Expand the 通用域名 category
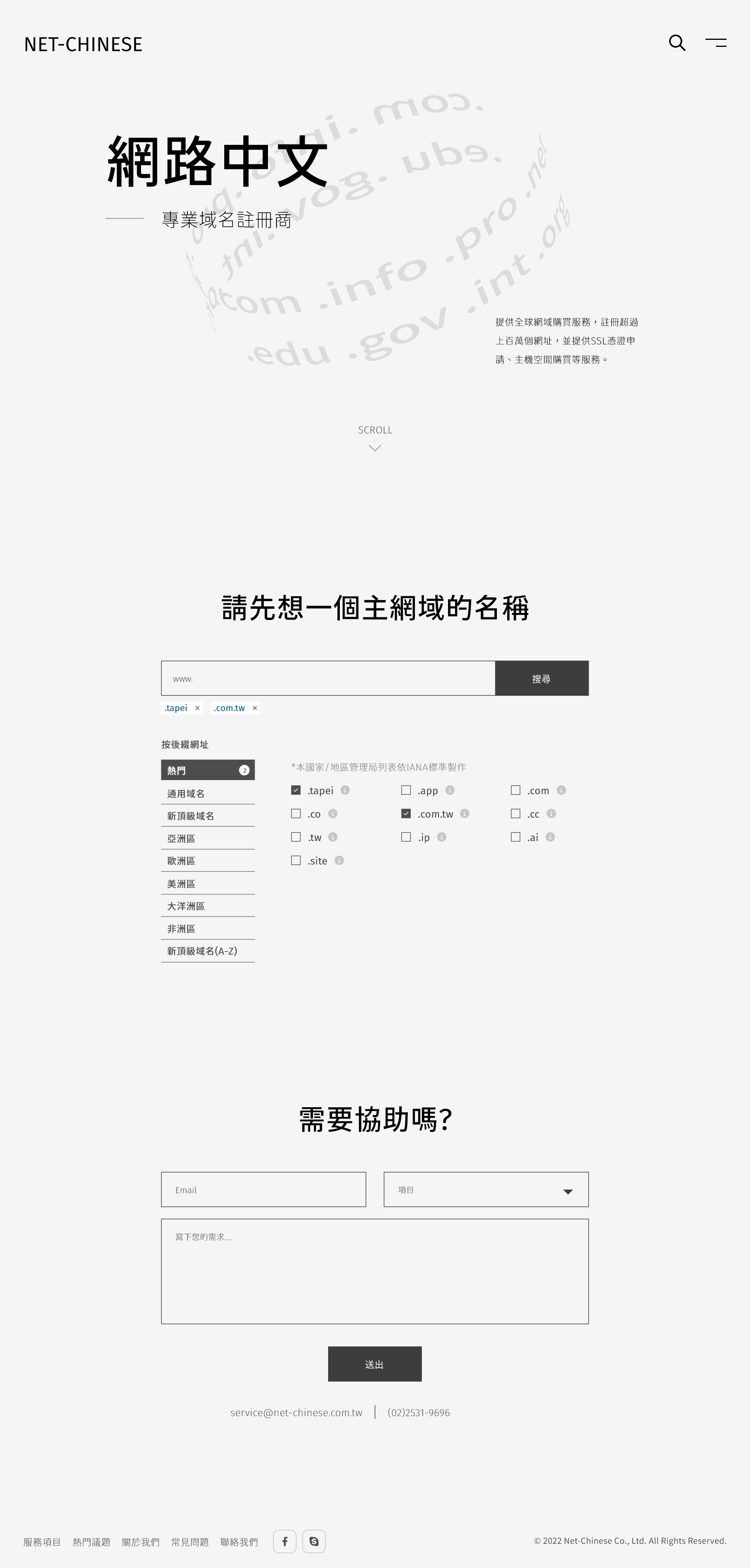This screenshot has height=1568, width=750. [x=207, y=793]
